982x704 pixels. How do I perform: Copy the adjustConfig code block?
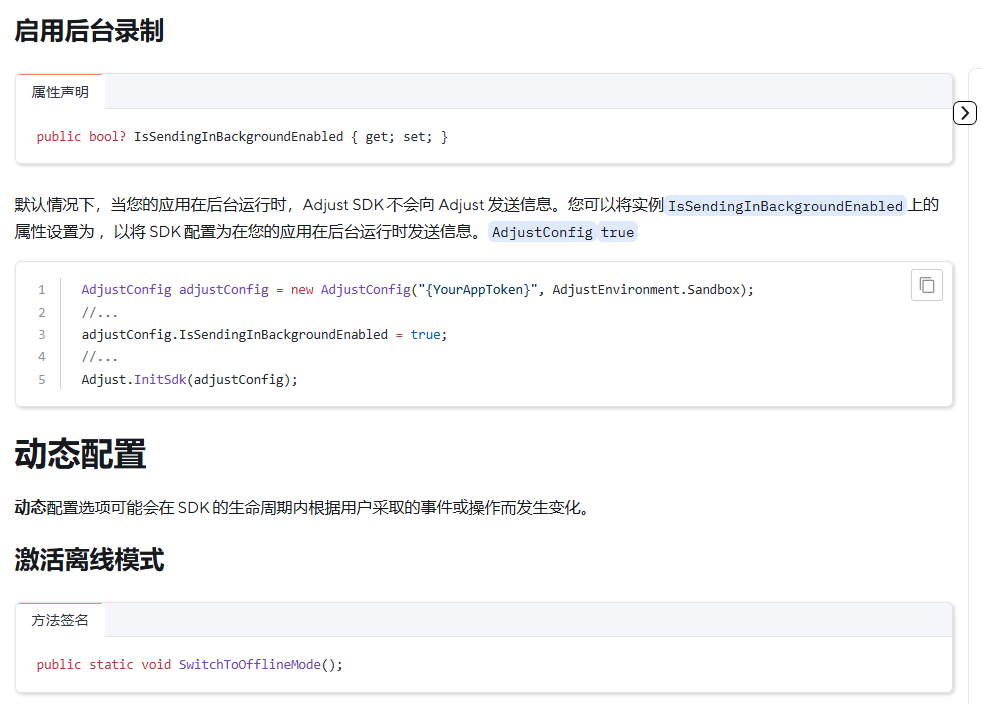tap(926, 285)
